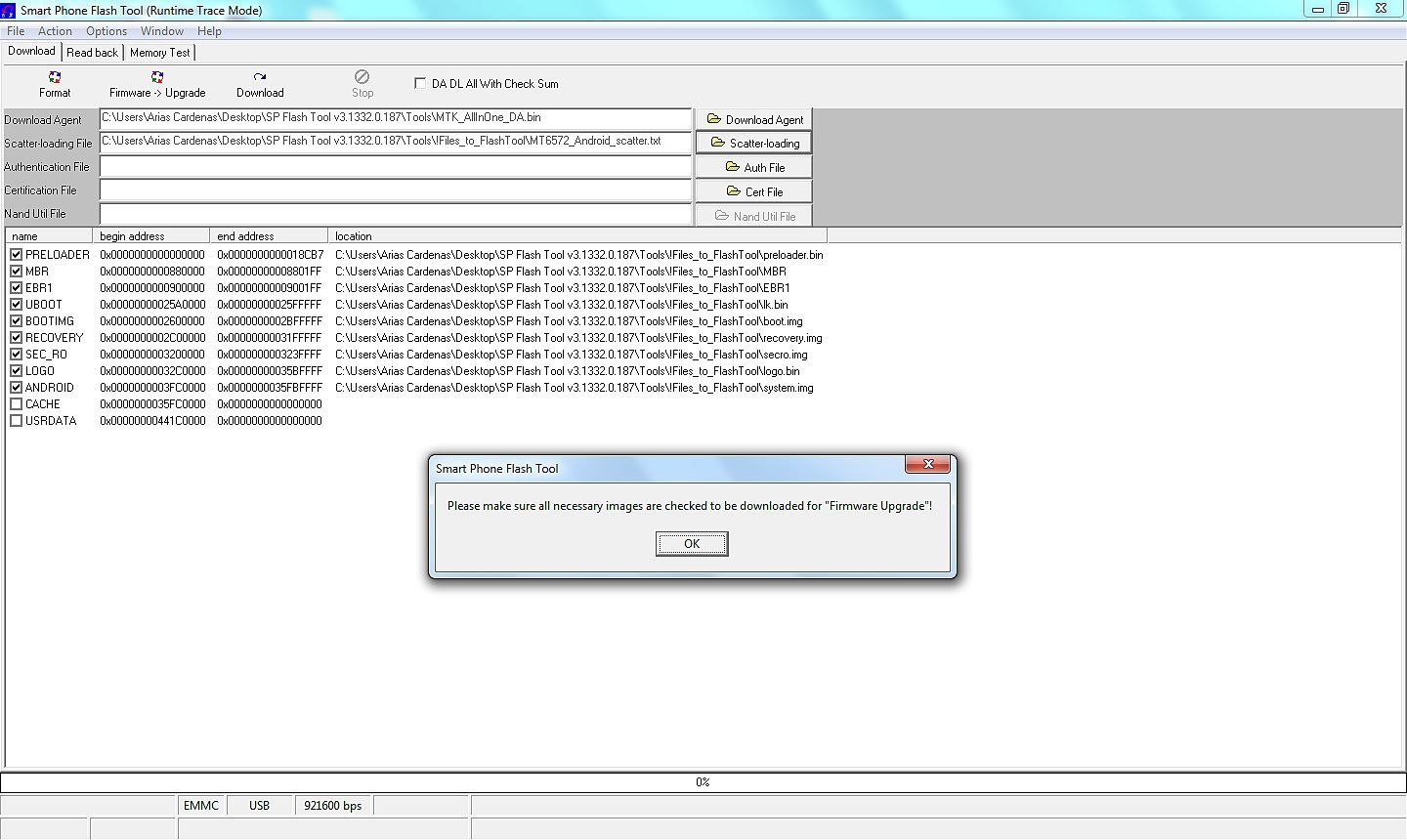This screenshot has width=1407, height=840.
Task: Click the secro.img location path
Action: [x=571, y=355]
